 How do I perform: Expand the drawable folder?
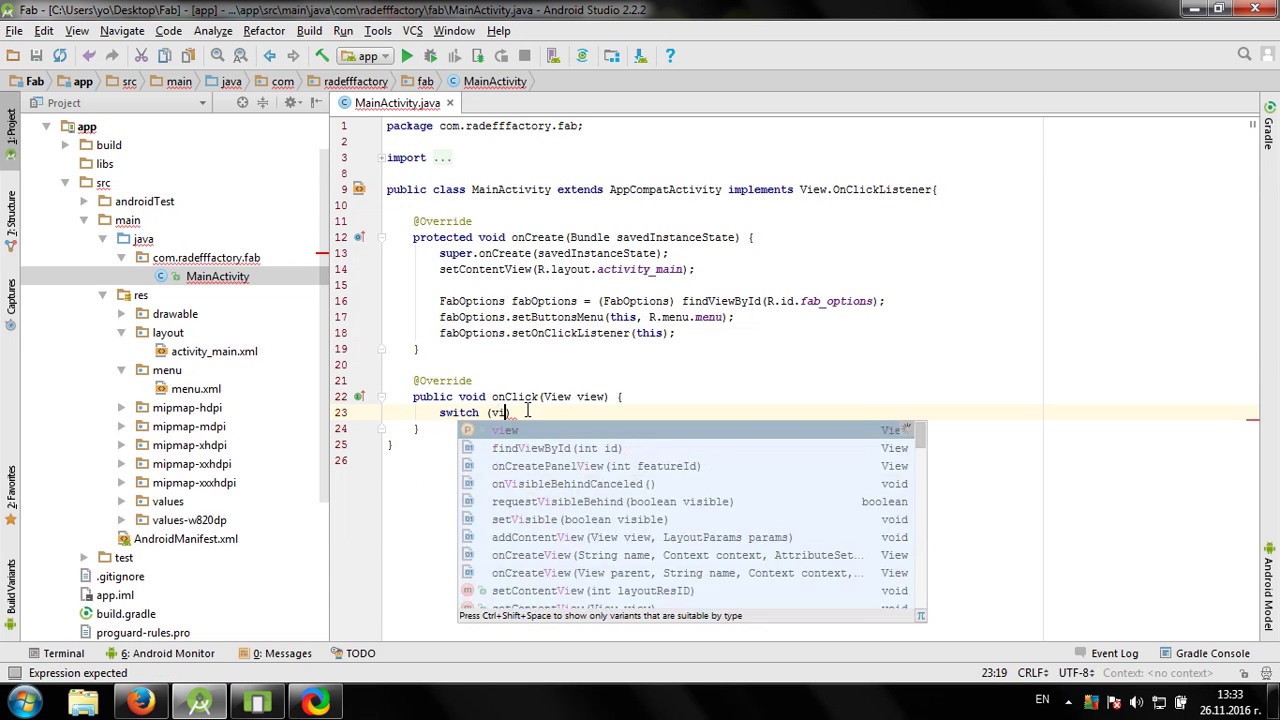[x=121, y=314]
